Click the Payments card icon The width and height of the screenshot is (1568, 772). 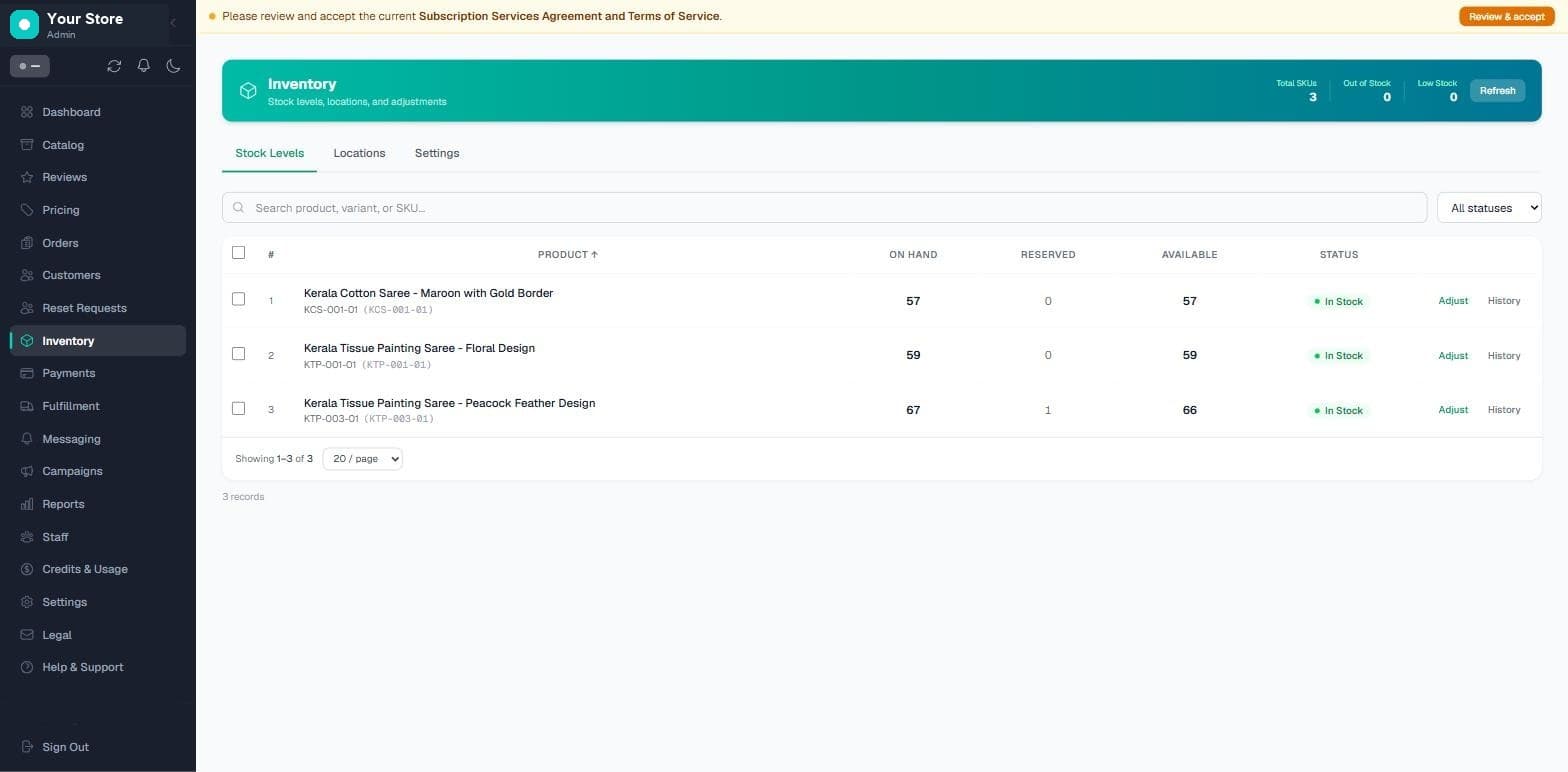point(27,373)
